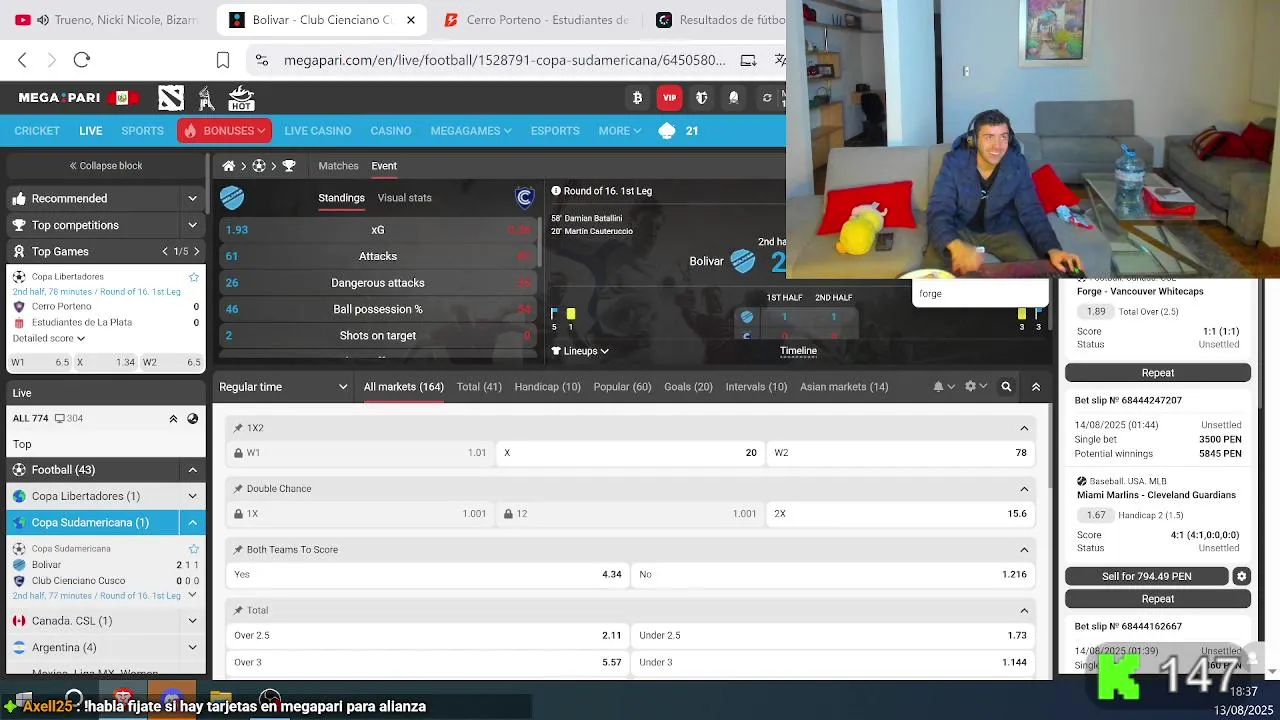This screenshot has width=1280, height=720.
Task: Switch to Visual stats tab
Action: click(405, 198)
